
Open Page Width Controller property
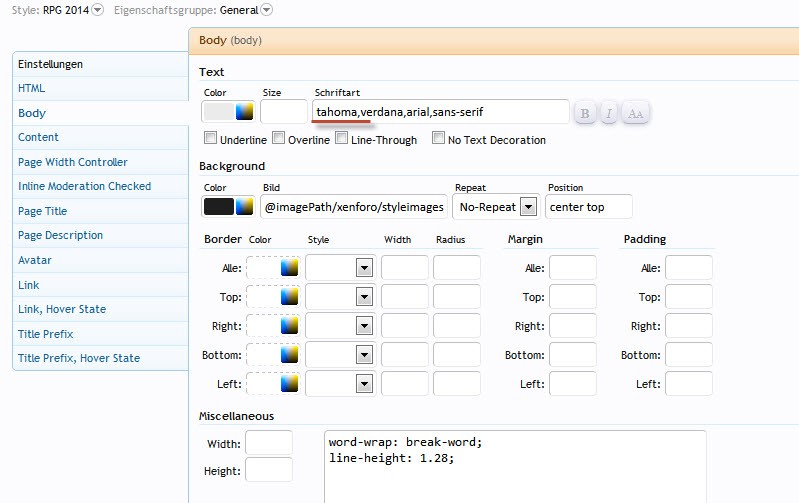click(x=100, y=162)
